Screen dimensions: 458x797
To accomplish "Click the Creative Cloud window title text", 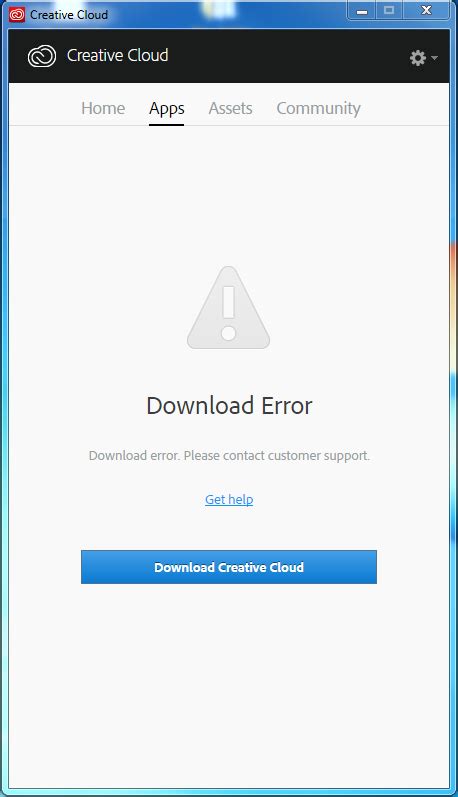I will pyautogui.click(x=69, y=15).
